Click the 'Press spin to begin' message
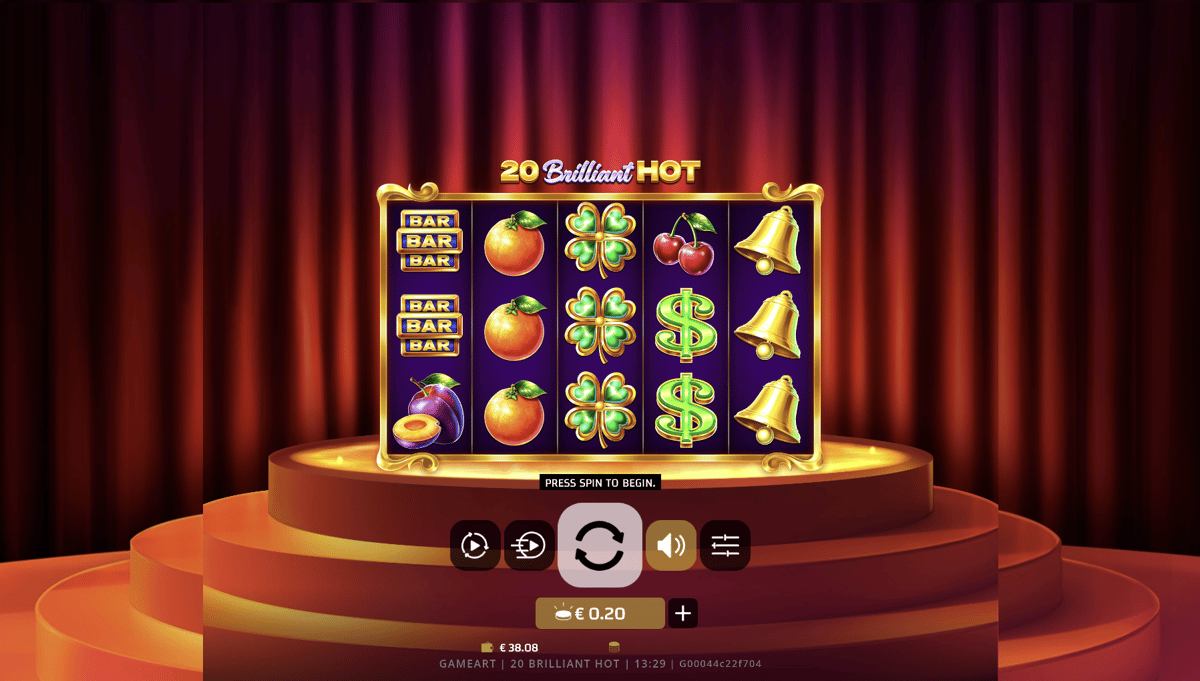The image size is (1200, 681). point(600,482)
